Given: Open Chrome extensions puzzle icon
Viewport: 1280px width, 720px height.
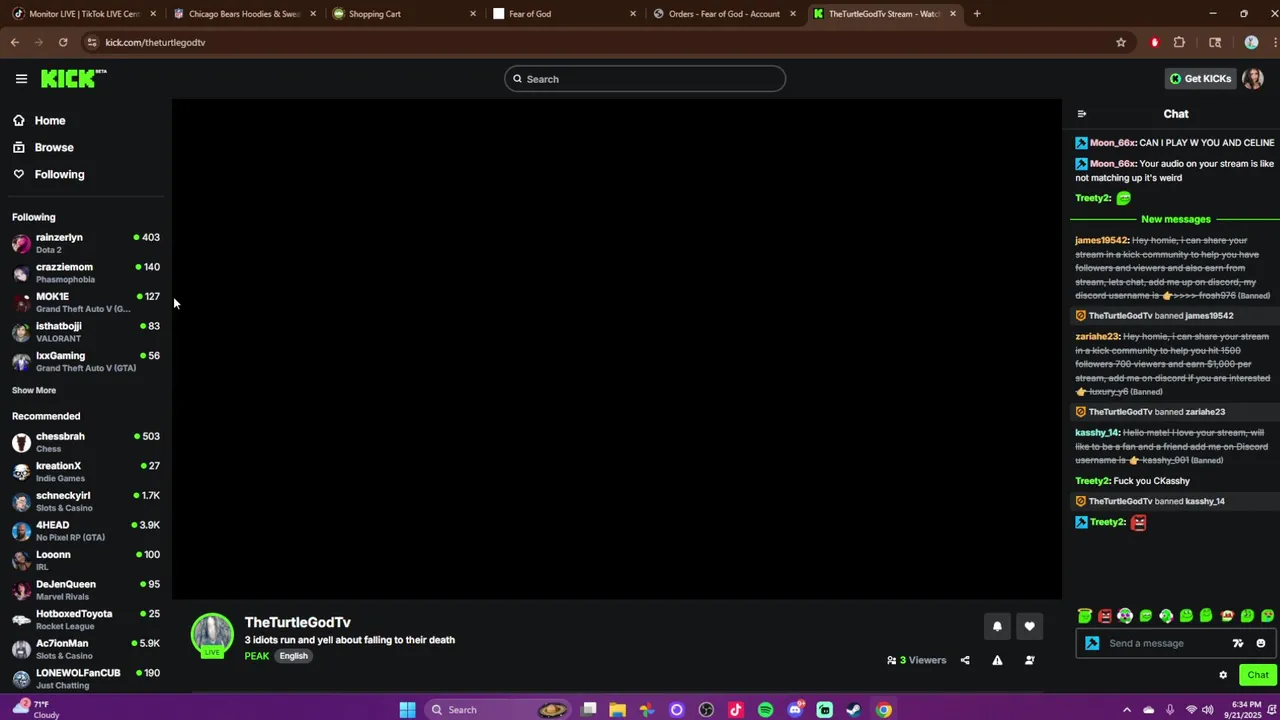Looking at the screenshot, I should [1179, 42].
